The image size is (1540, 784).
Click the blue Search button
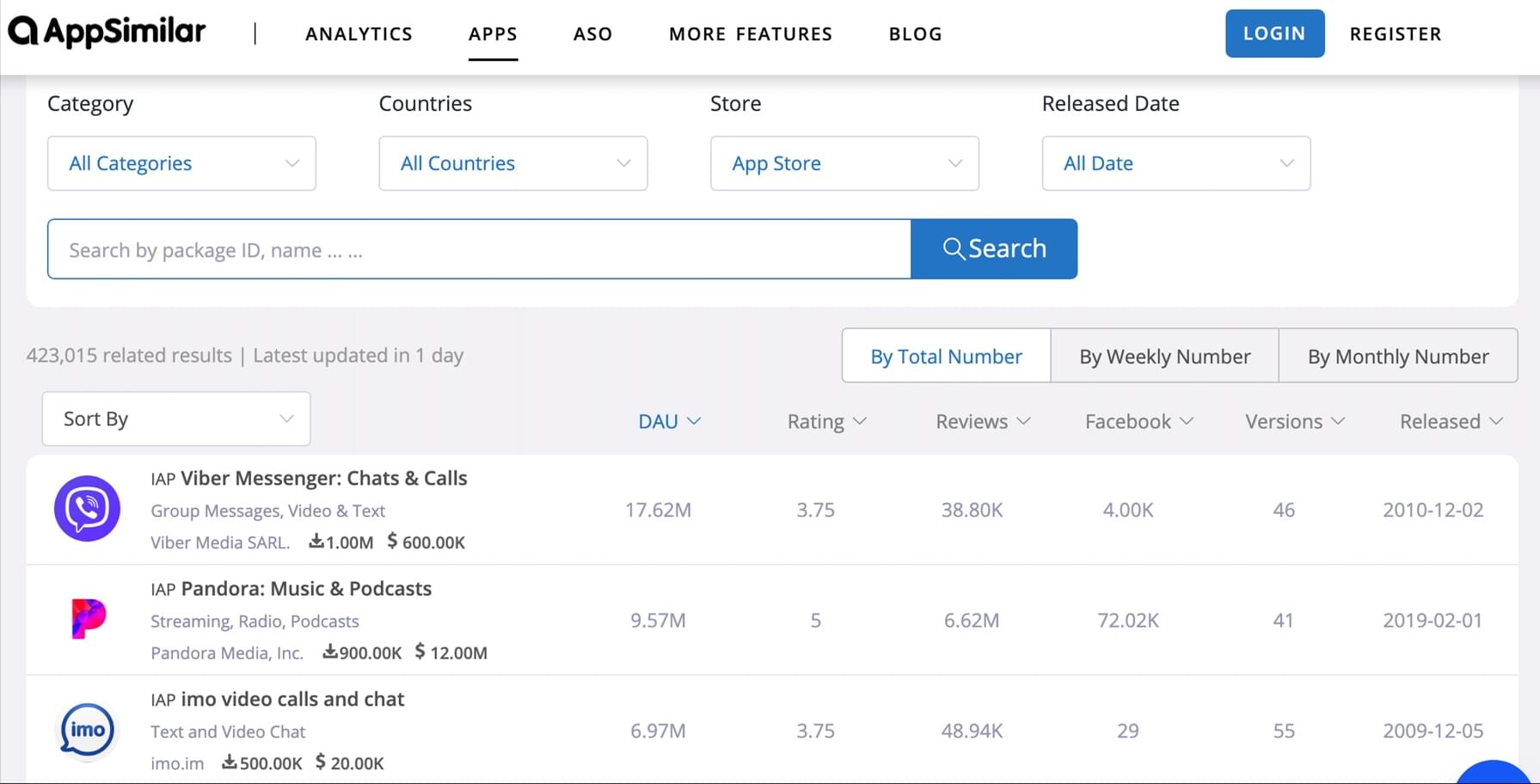click(994, 248)
